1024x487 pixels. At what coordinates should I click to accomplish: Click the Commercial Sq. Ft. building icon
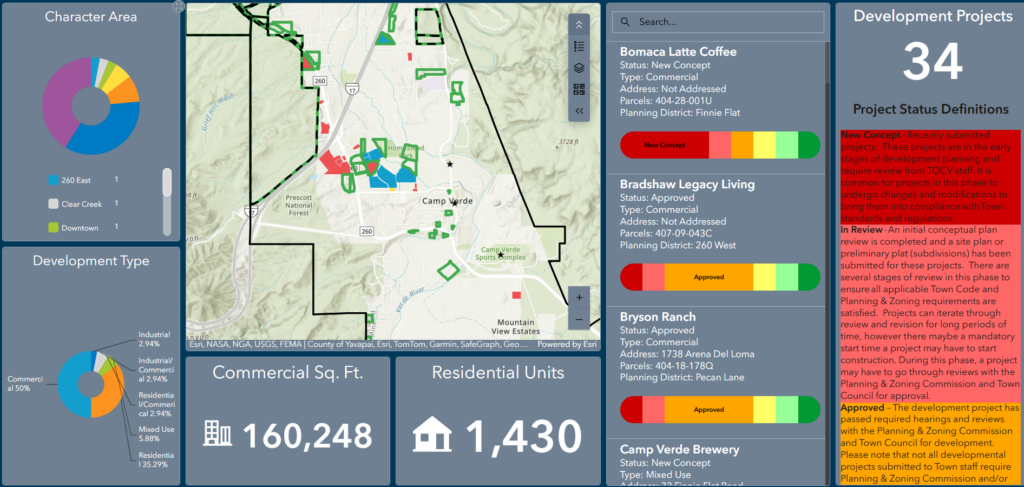click(x=217, y=433)
